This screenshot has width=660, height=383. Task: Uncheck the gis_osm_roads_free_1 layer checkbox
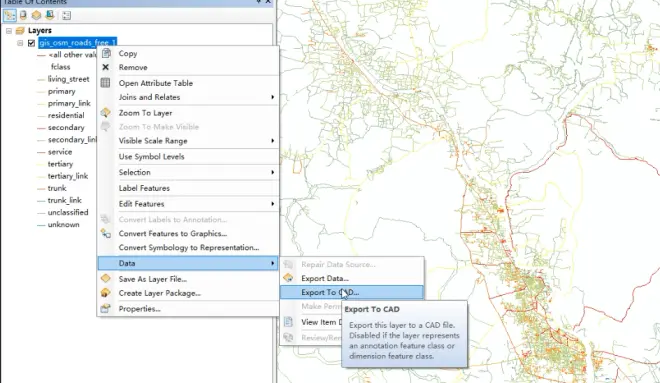[31, 43]
